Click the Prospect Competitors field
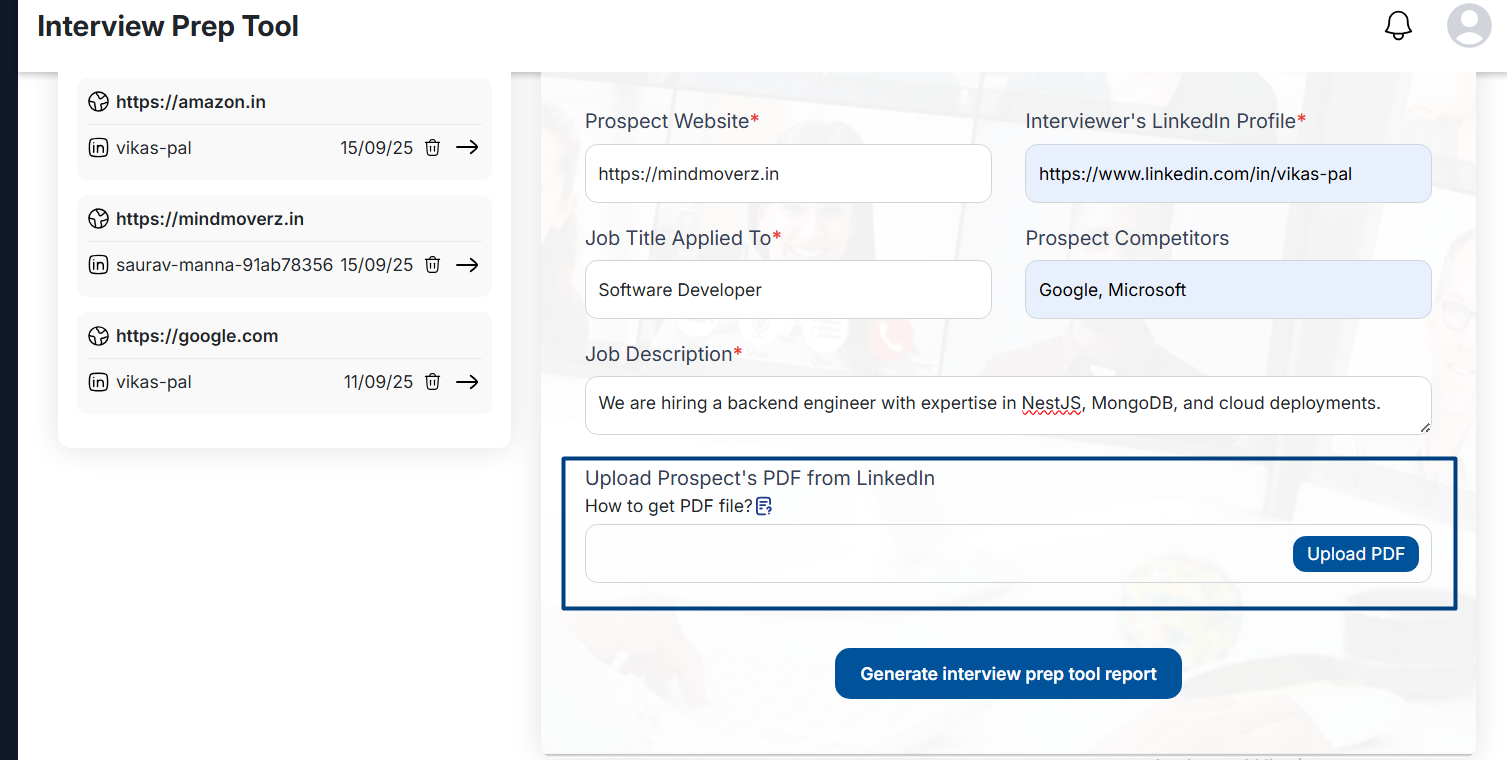This screenshot has width=1507, height=760. pyautogui.click(x=1228, y=290)
